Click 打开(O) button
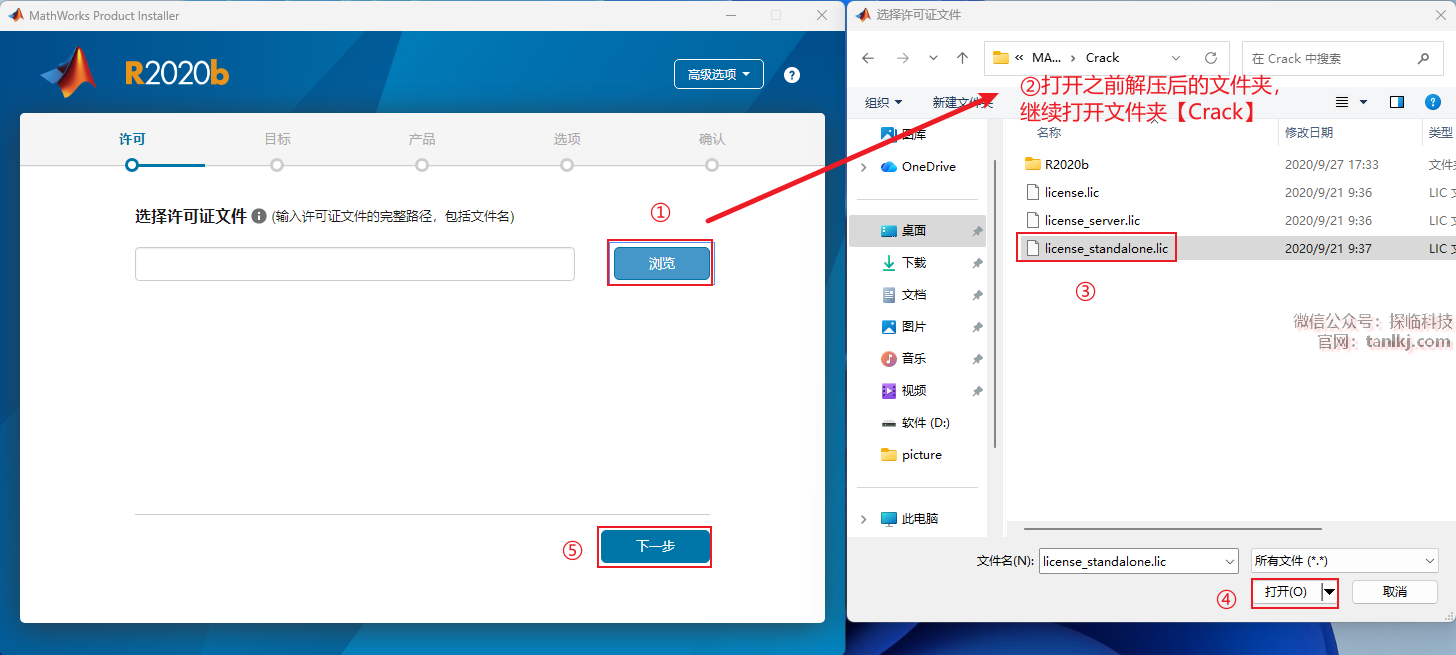The width and height of the screenshot is (1456, 655). point(1286,592)
